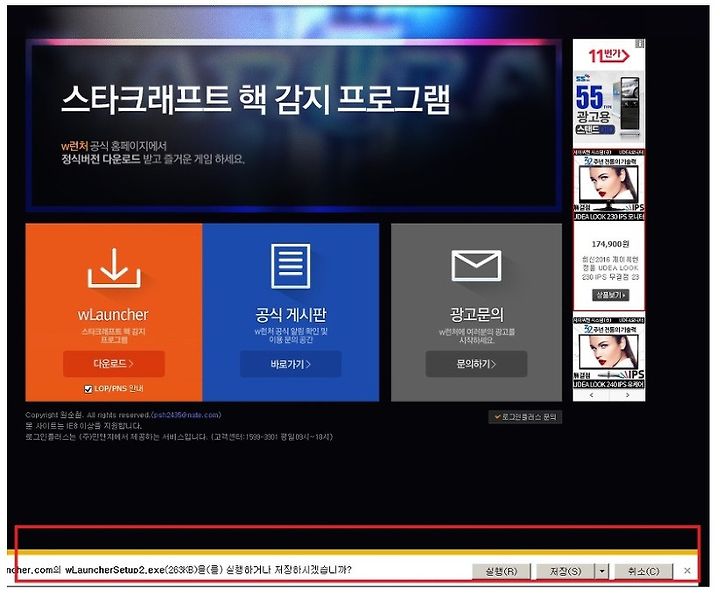Click the blue 바로가기 button
Viewport: 720px width, 604px height.
(x=291, y=365)
